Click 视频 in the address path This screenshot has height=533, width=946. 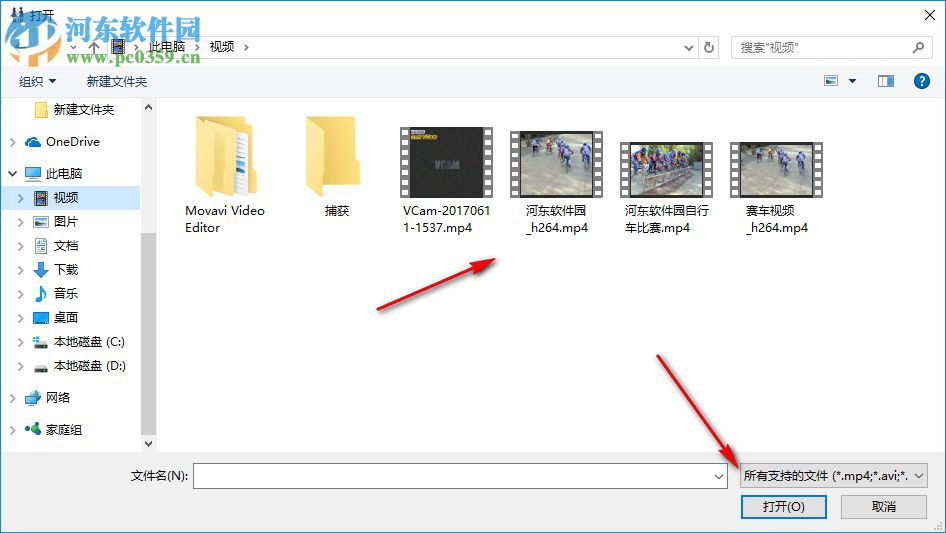221,47
